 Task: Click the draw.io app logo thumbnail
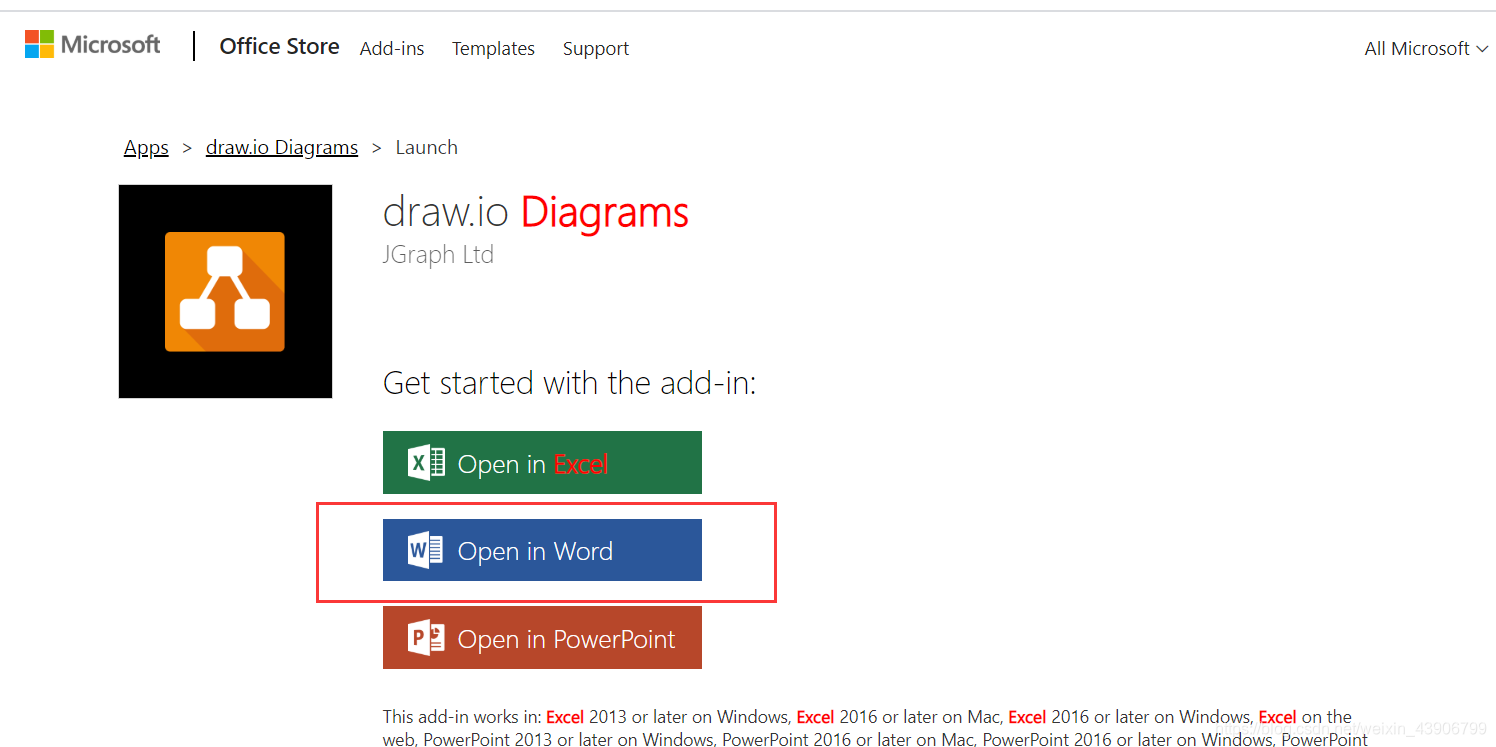tap(225, 291)
